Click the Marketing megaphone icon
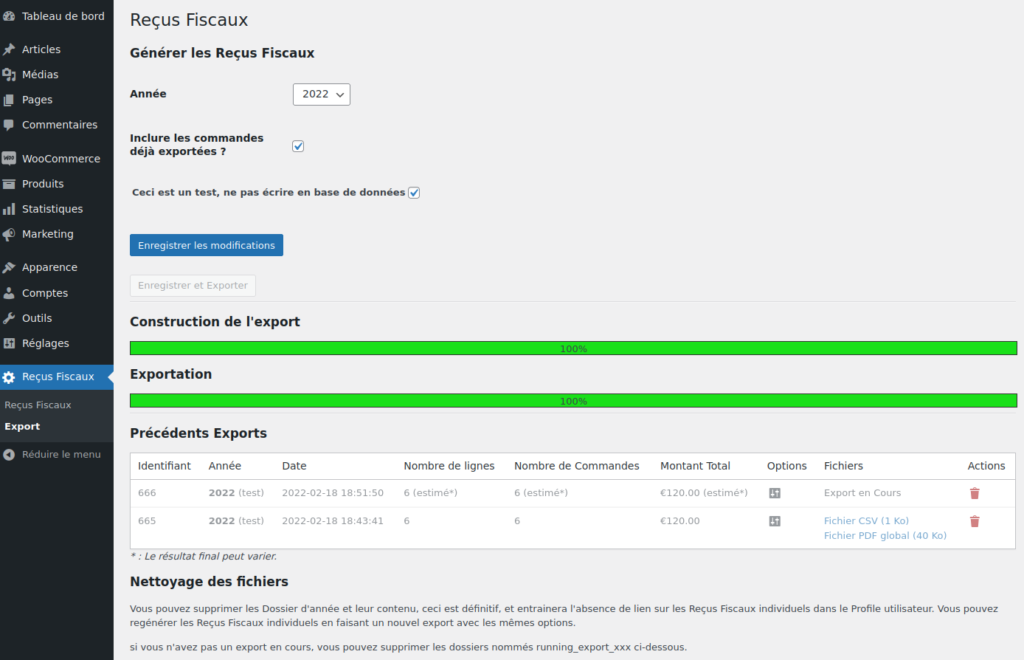 9,234
